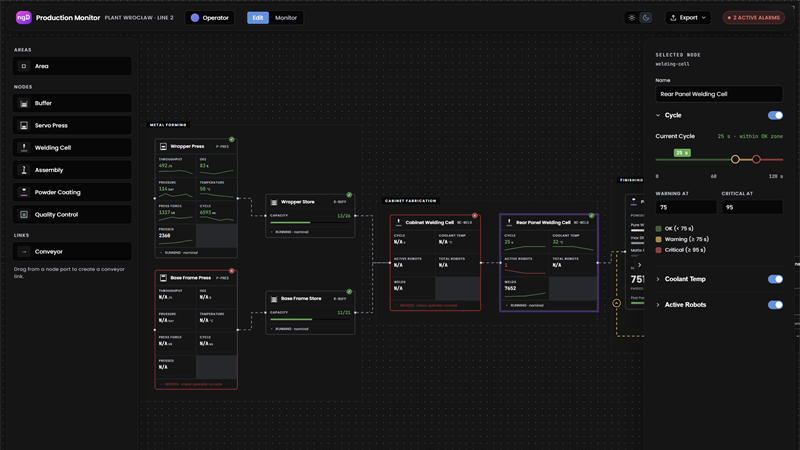The height and width of the screenshot is (450, 800).
Task: Click the Rear Panel welds count 7652
Action: click(x=510, y=288)
